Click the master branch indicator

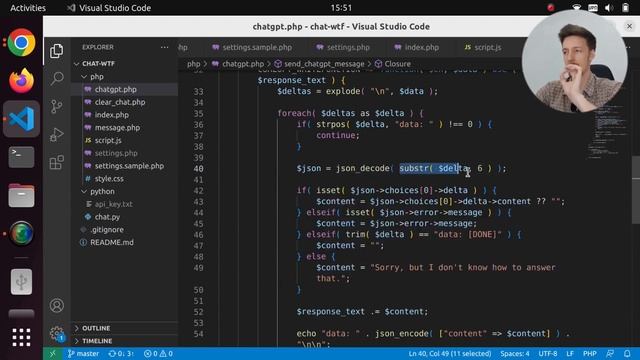(x=84, y=353)
